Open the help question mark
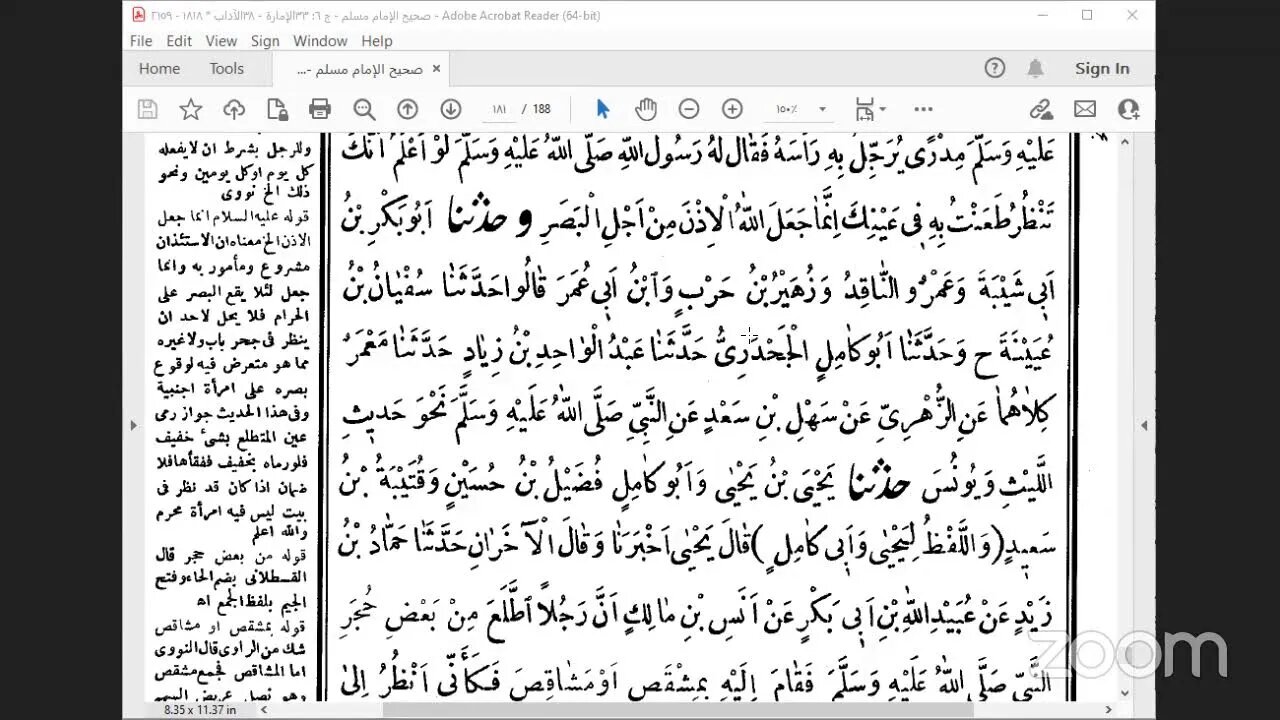Image resolution: width=1280 pixels, height=720 pixels. (x=994, y=68)
